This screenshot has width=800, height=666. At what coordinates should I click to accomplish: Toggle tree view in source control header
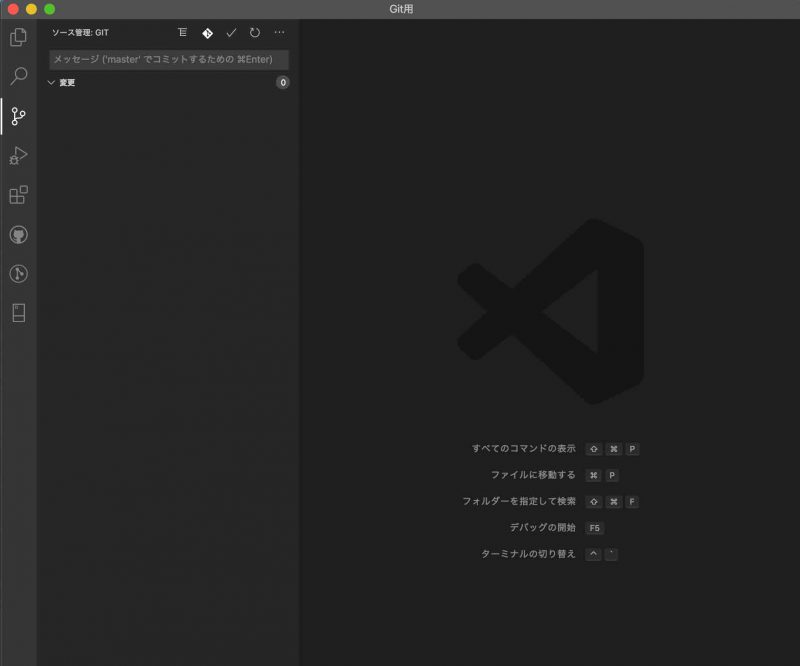coord(182,33)
